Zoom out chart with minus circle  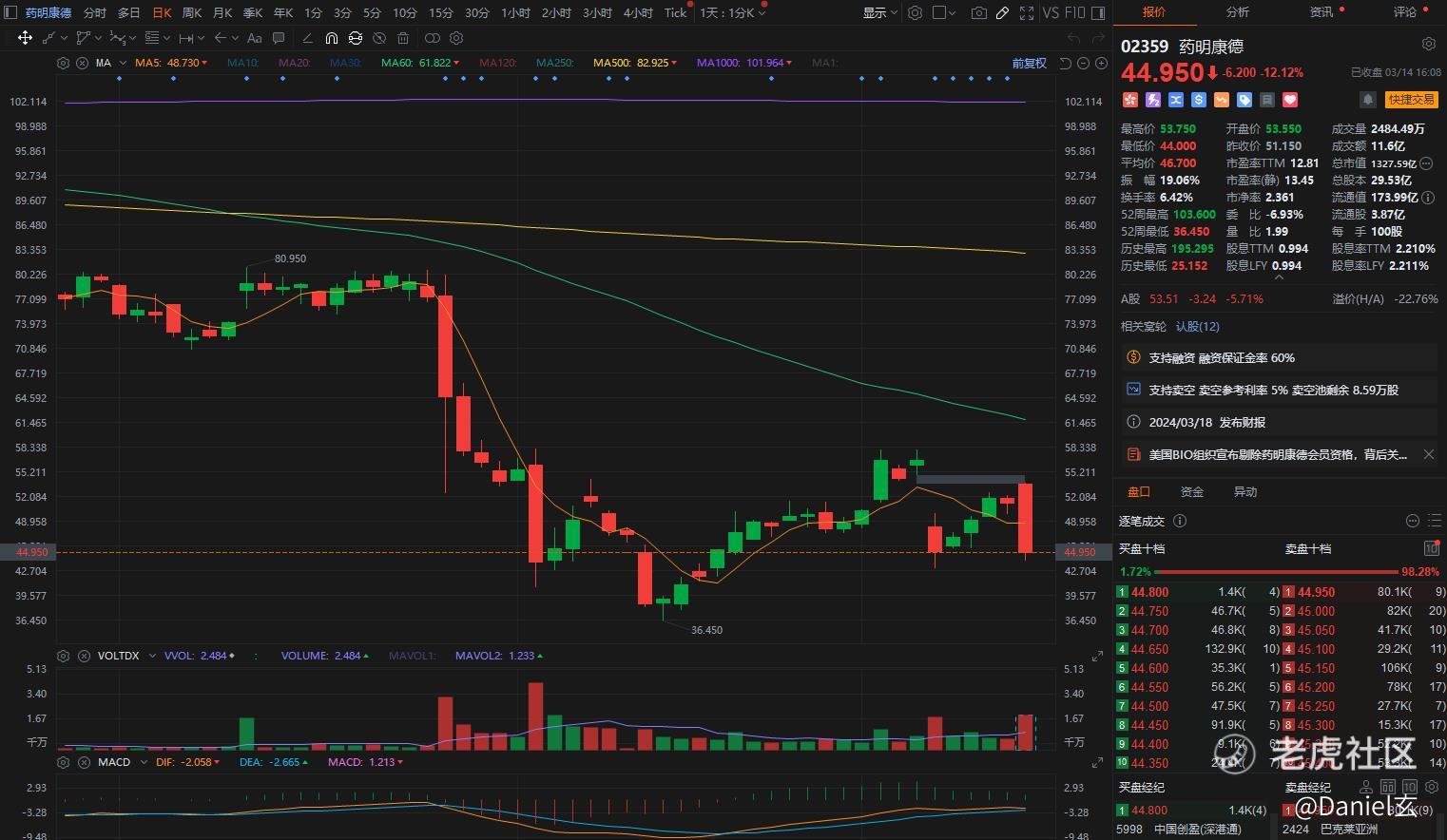(x=1083, y=63)
